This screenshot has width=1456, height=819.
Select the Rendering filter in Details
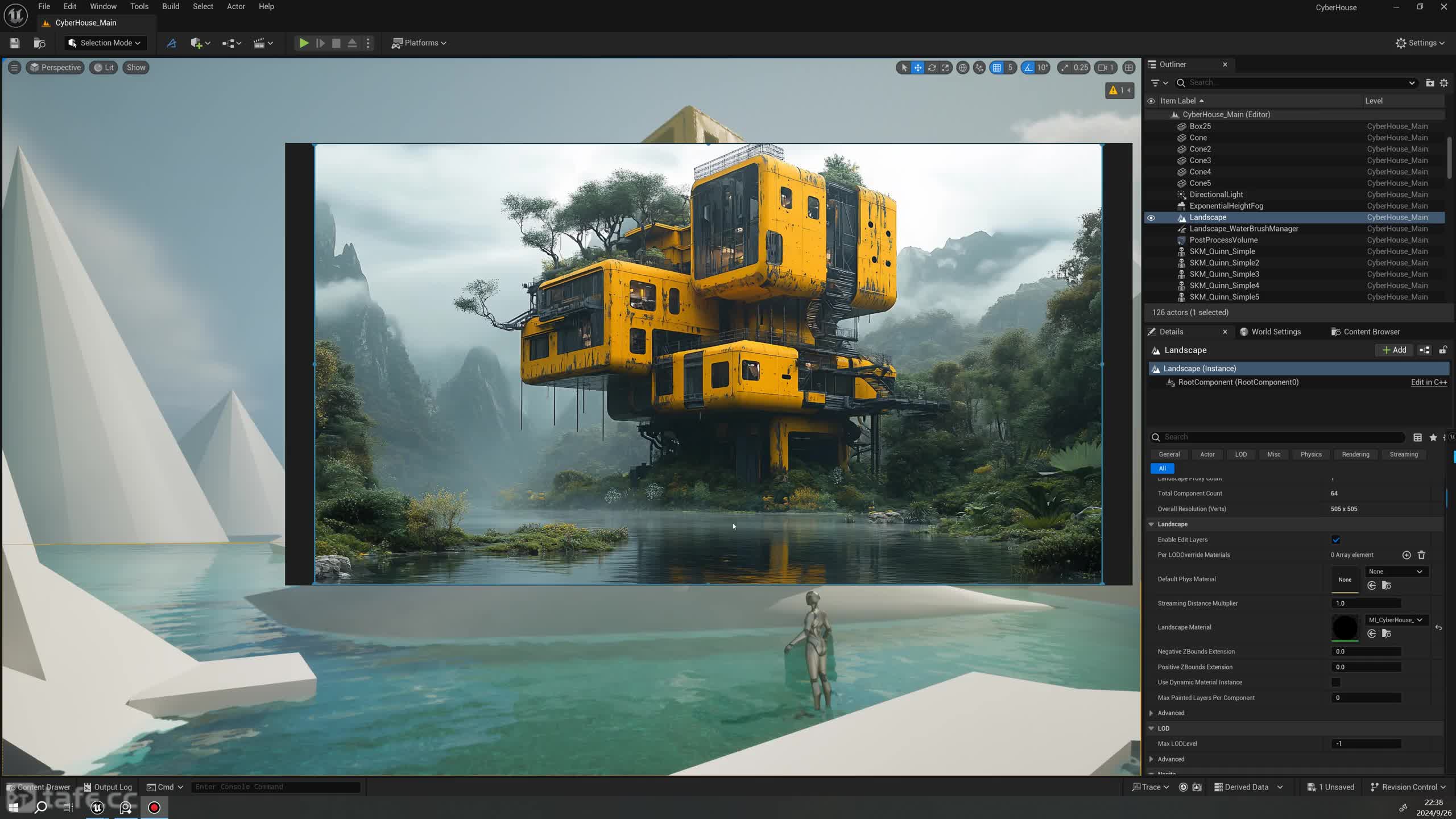pos(1355,454)
